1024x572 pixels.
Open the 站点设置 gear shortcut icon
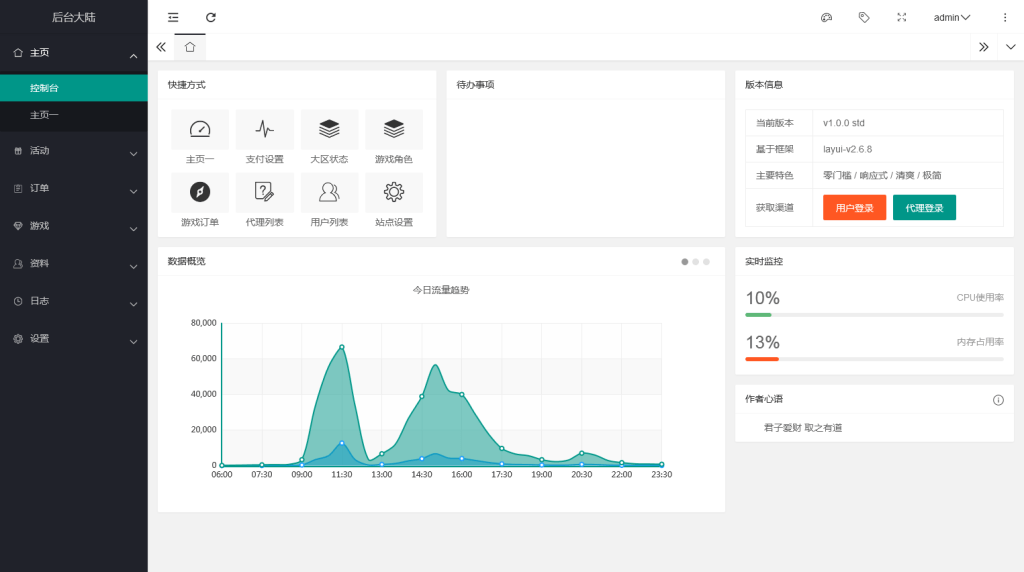pos(394,192)
